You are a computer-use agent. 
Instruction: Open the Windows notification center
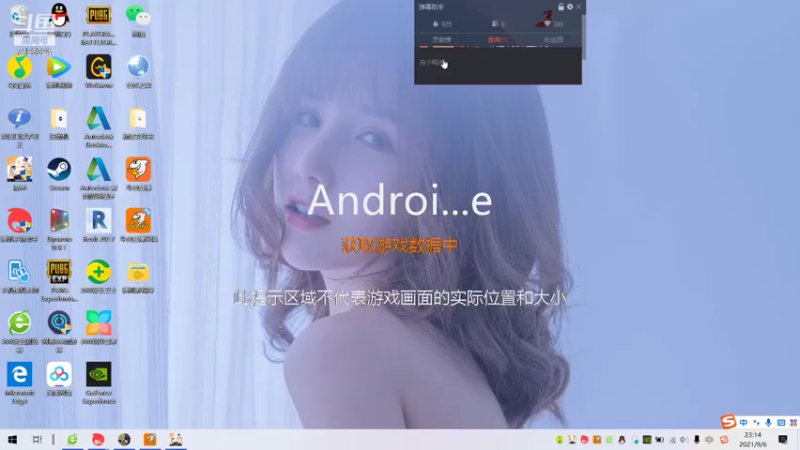point(783,439)
